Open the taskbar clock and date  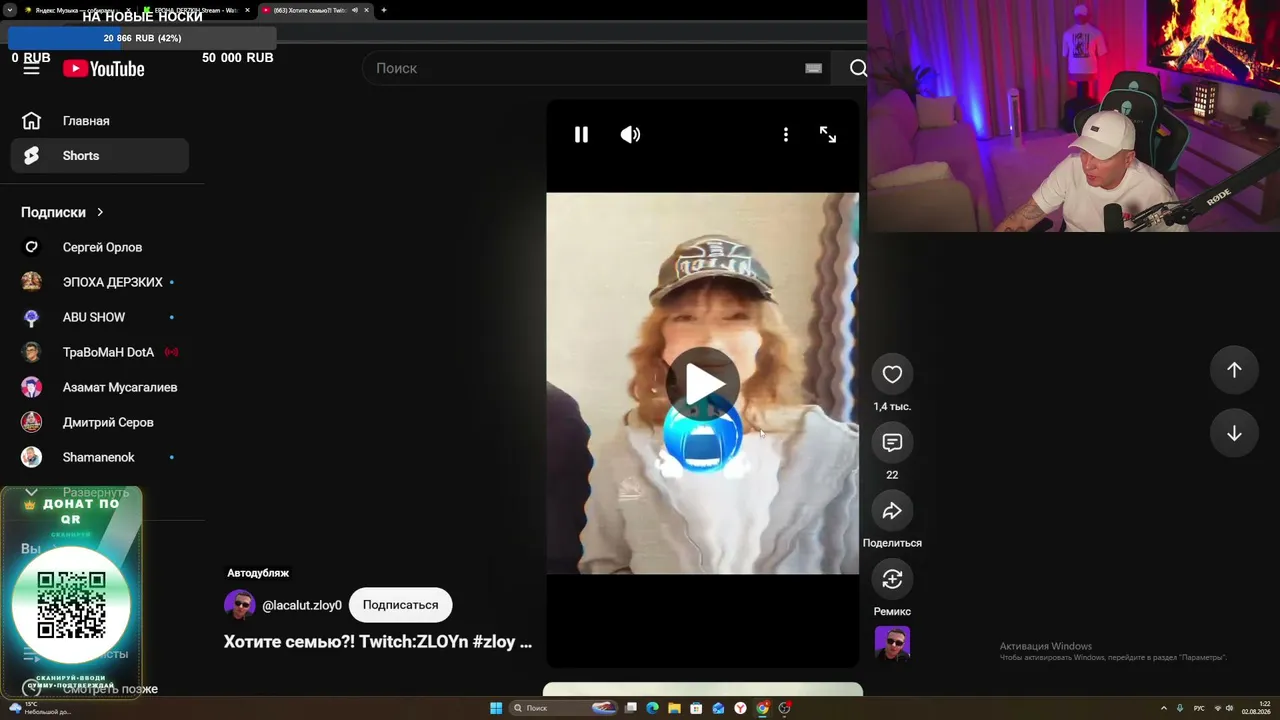(x=1257, y=708)
